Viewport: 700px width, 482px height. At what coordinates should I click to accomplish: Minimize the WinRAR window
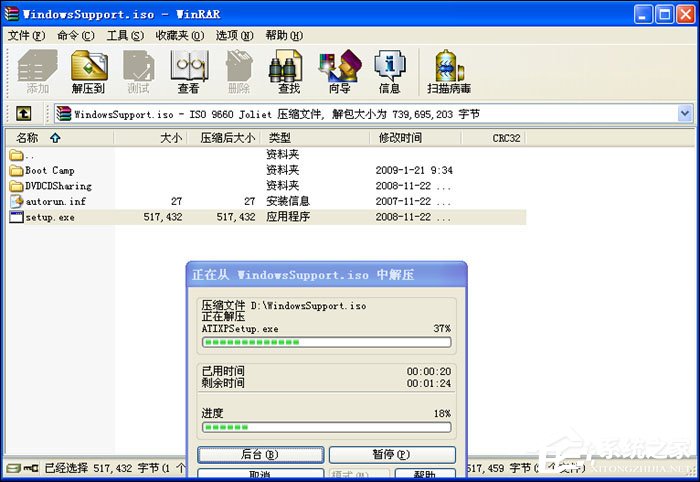coord(642,15)
